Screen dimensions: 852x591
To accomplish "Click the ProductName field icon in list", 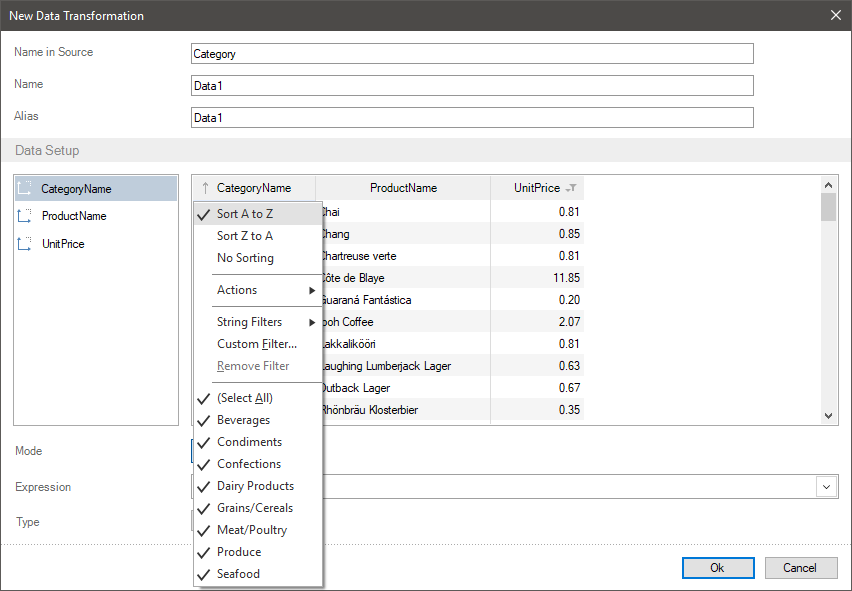I will click(x=25, y=216).
